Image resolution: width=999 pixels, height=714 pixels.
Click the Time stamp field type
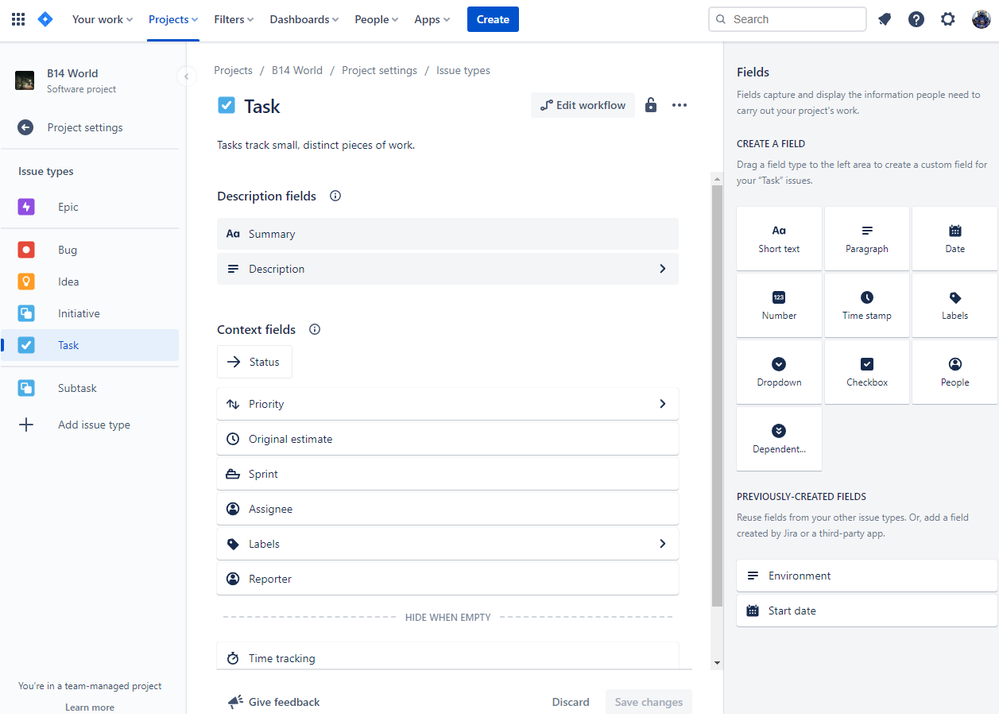coord(866,306)
